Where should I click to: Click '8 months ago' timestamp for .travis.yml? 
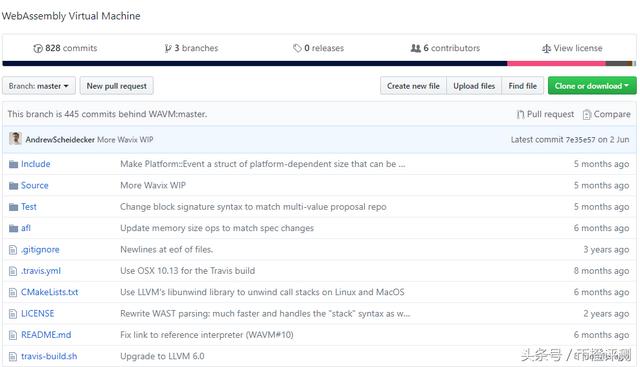(x=601, y=271)
